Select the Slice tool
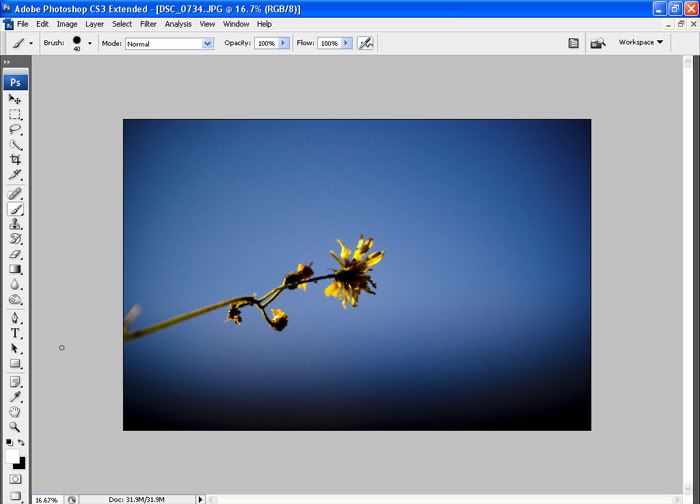 15,174
